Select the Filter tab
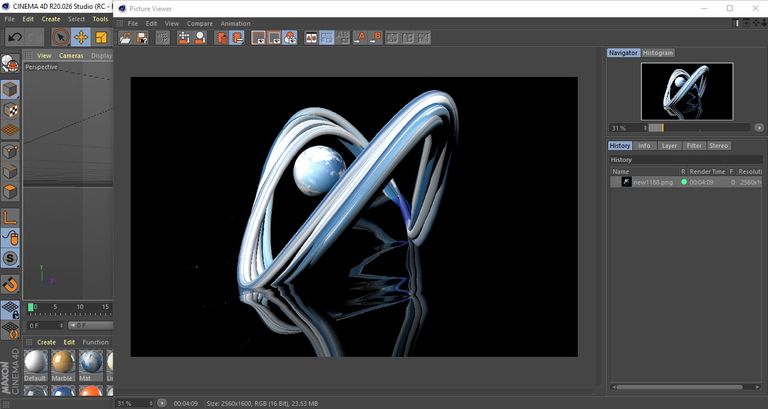 [x=694, y=146]
